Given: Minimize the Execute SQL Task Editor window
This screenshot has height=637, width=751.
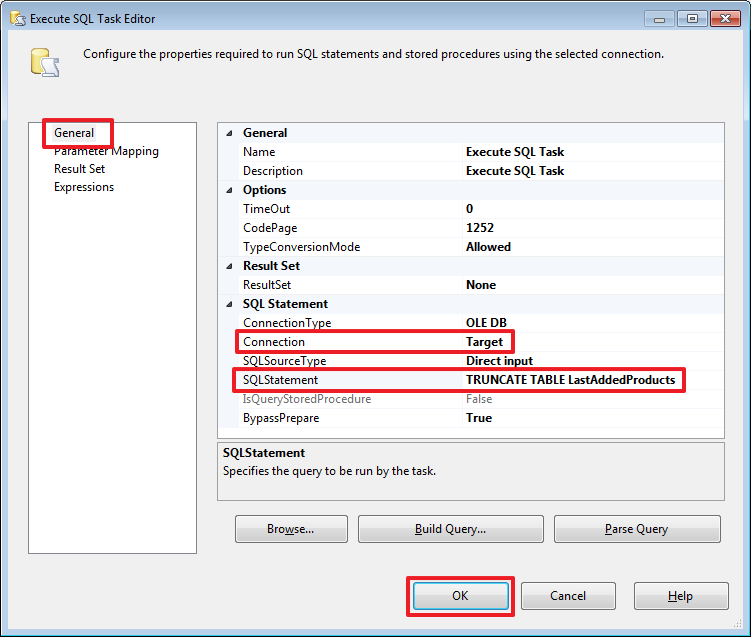Looking at the screenshot, I should 660,19.
